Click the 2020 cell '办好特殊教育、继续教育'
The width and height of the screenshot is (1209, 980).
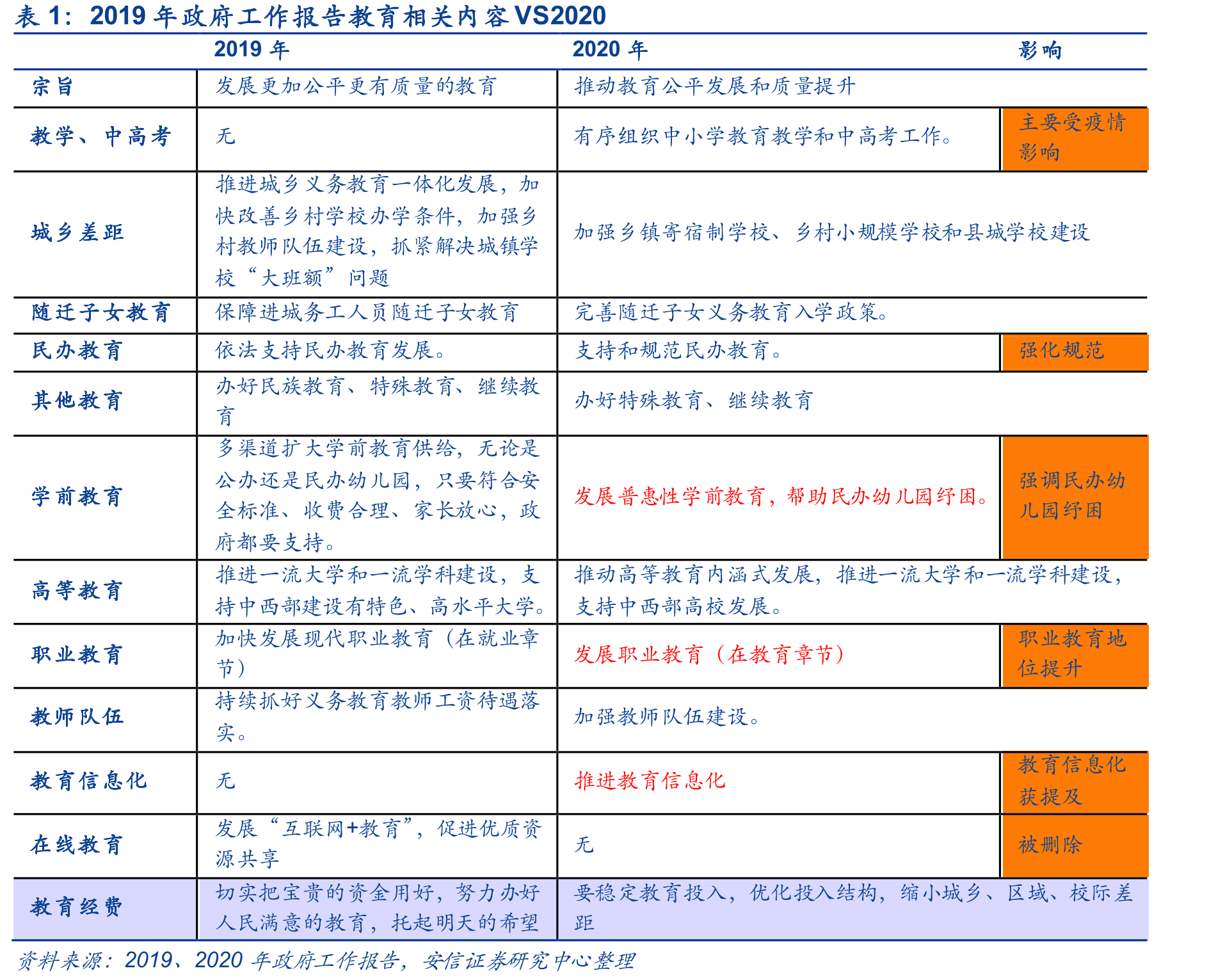click(694, 401)
